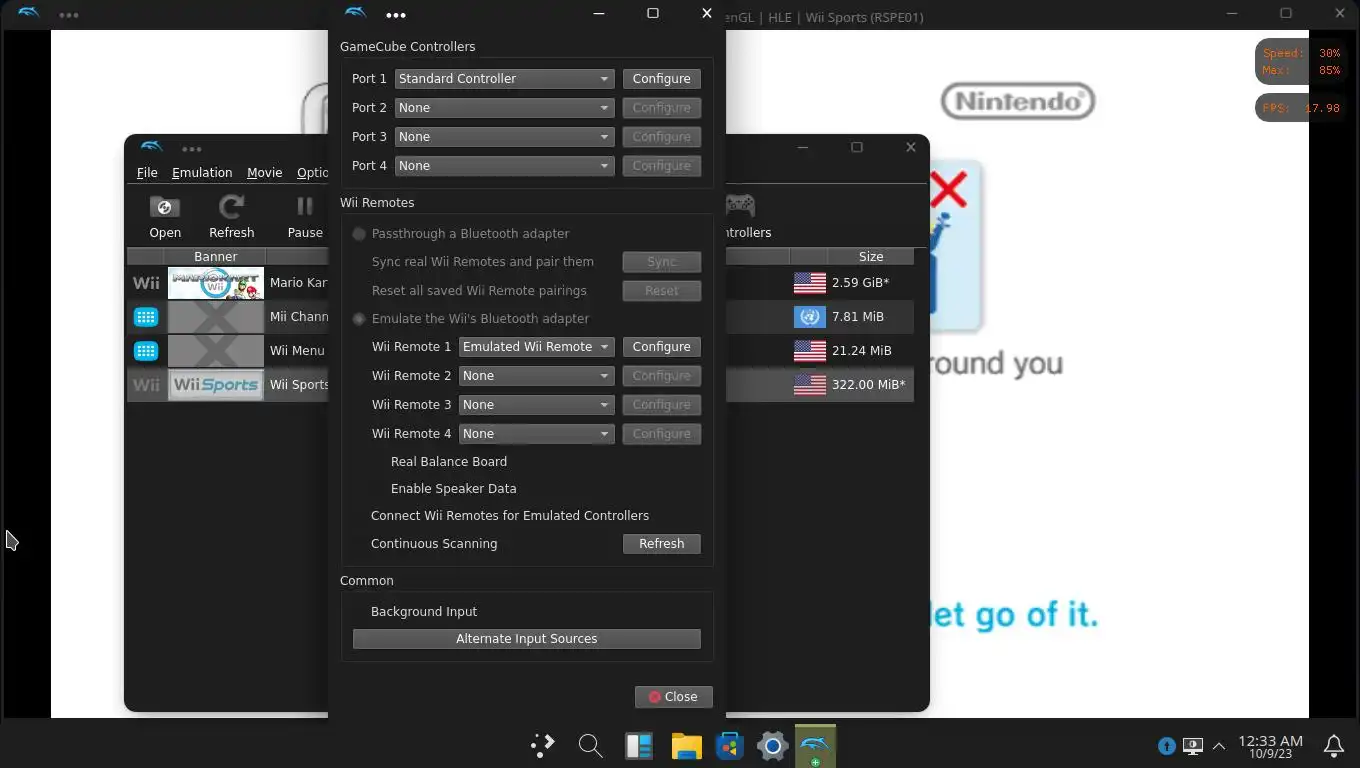Click the Pause icon in Dolphin toolbar
This screenshot has height=768, width=1360.
coord(304,207)
